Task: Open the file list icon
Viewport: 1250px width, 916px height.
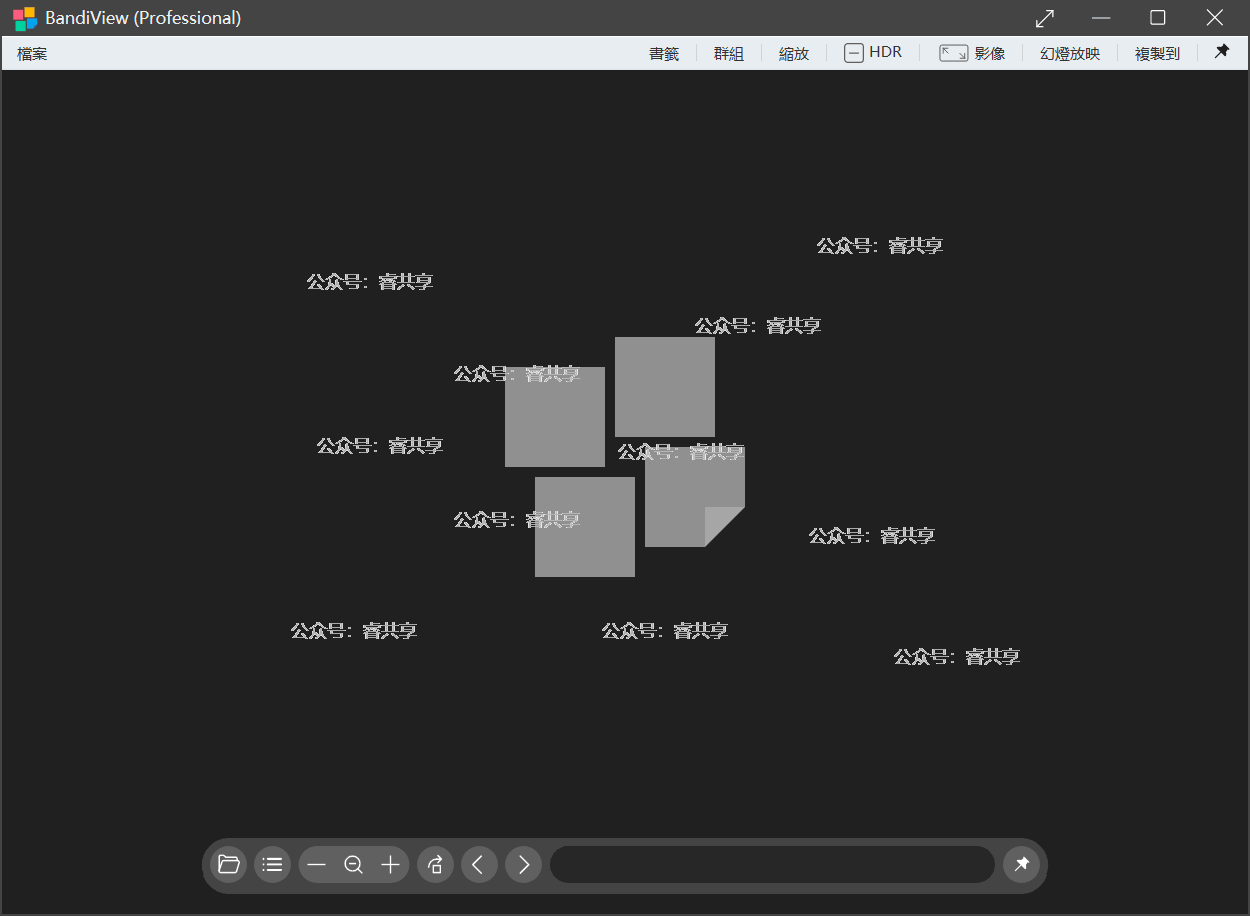Action: pyautogui.click(x=272, y=865)
